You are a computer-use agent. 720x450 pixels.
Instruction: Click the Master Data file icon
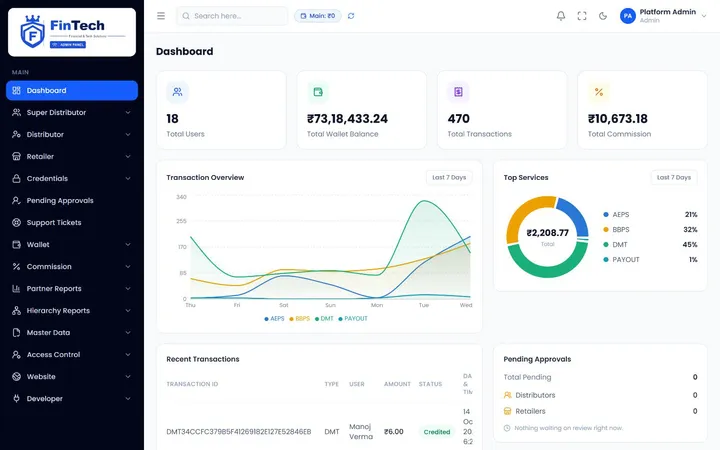click(17, 333)
